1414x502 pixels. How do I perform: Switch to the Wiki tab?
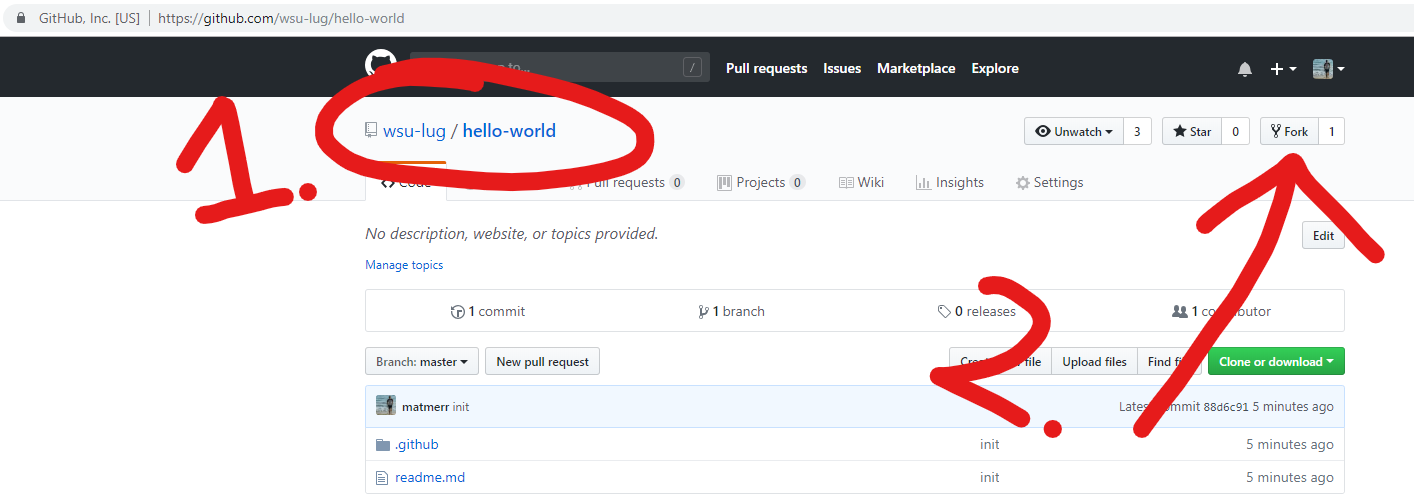tap(861, 182)
